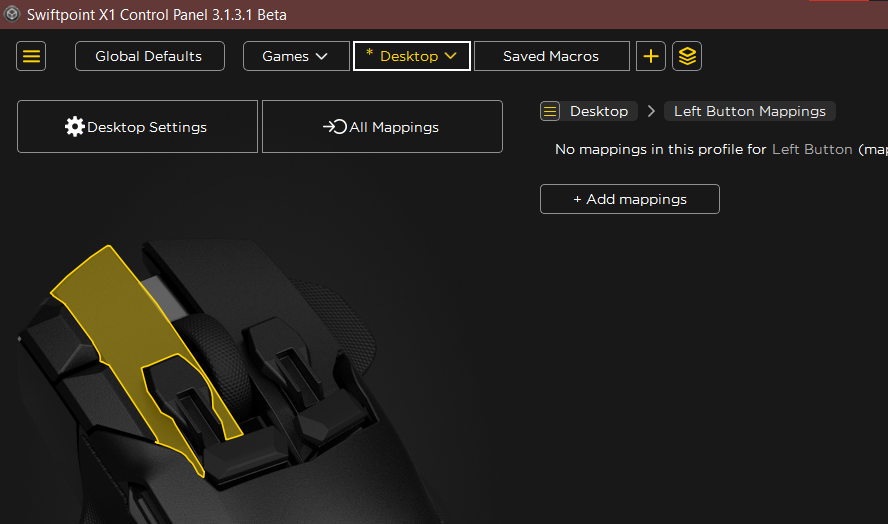Open Desktop Settings
Viewport: 888px width, 524px height.
coord(138,126)
